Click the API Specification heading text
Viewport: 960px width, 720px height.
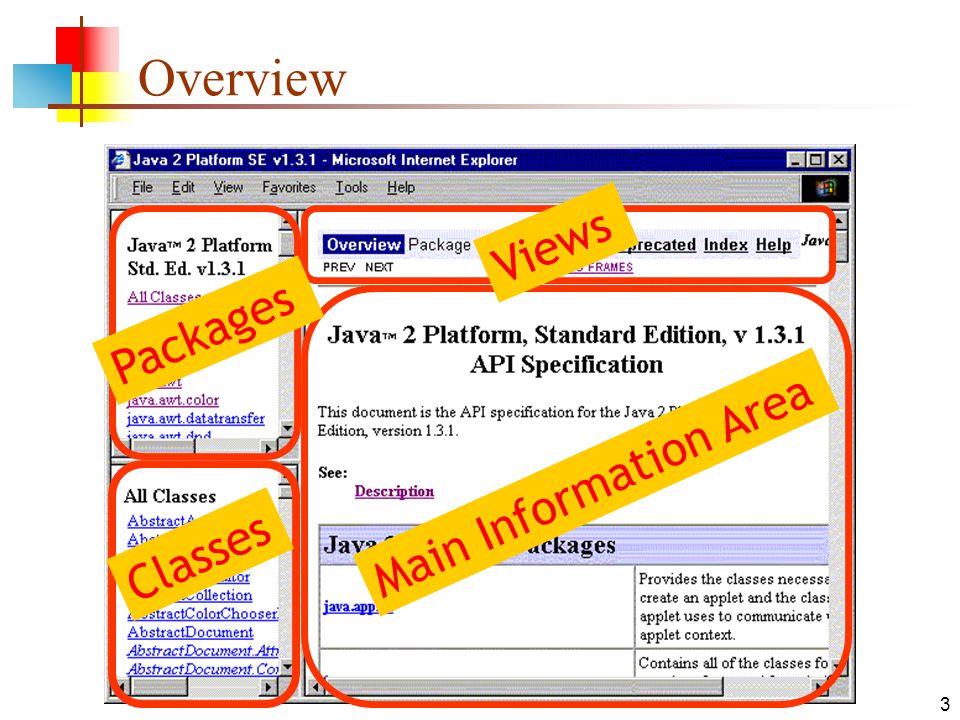567,365
